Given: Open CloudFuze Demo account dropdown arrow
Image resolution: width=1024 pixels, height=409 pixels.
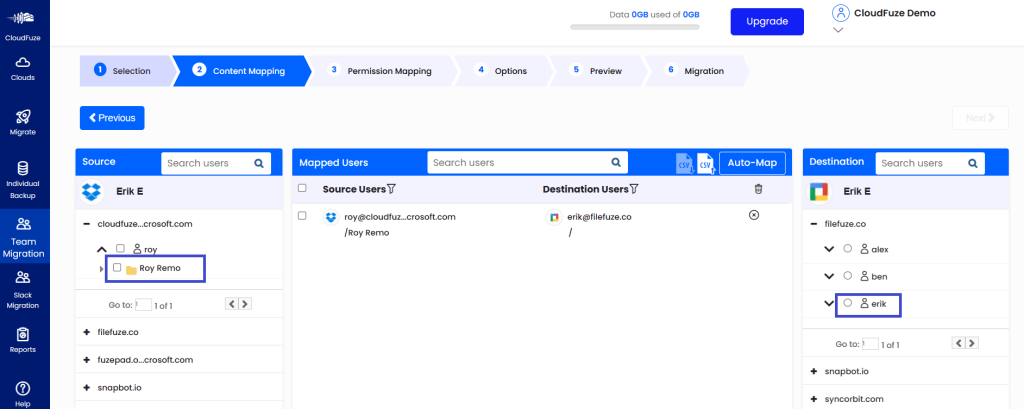Looking at the screenshot, I should tap(839, 29).
